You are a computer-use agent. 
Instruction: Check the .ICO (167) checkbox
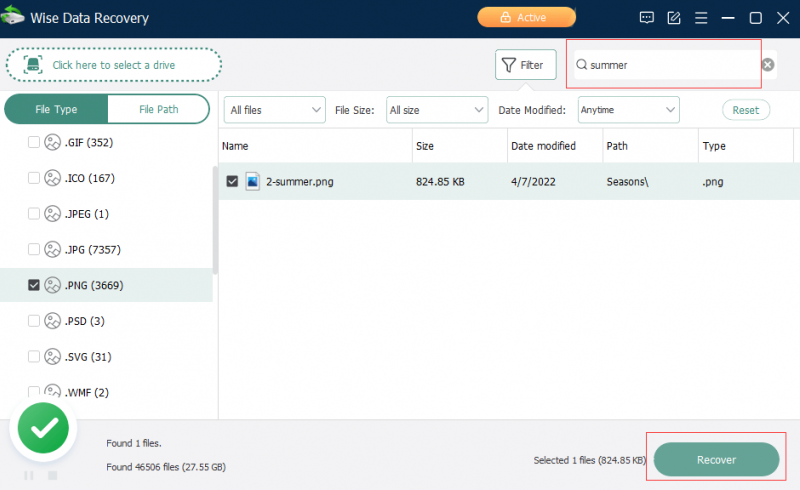[x=34, y=178]
